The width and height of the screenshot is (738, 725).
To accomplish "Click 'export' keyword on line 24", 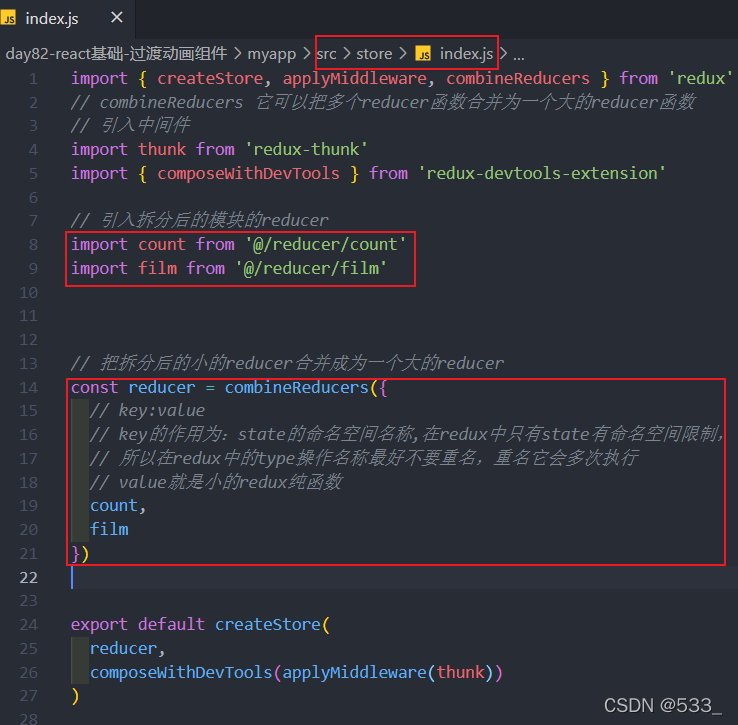I will tap(99, 625).
